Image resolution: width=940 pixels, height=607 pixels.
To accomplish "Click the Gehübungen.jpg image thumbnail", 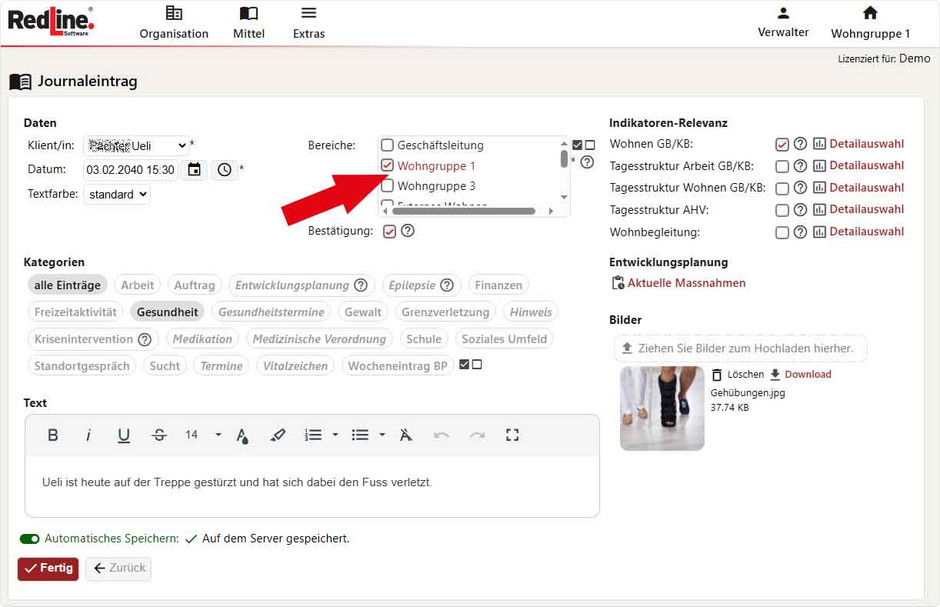I will tap(661, 408).
